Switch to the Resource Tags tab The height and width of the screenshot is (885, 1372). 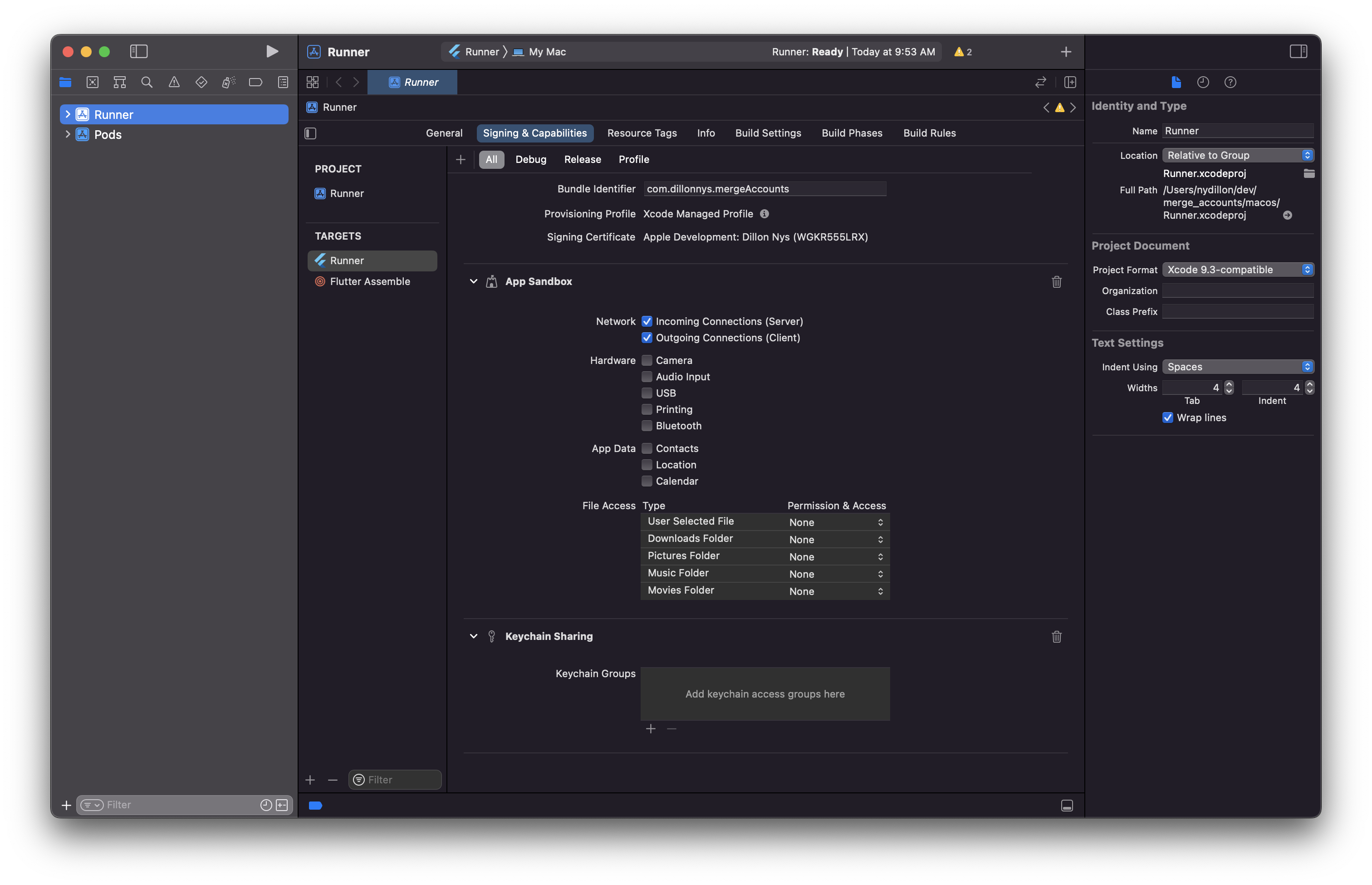(x=642, y=133)
